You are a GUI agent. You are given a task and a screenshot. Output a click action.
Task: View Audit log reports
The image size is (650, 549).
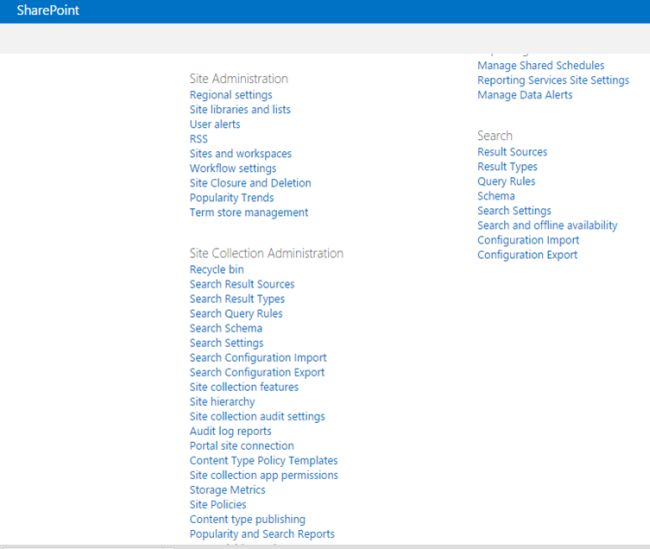tap(230, 431)
